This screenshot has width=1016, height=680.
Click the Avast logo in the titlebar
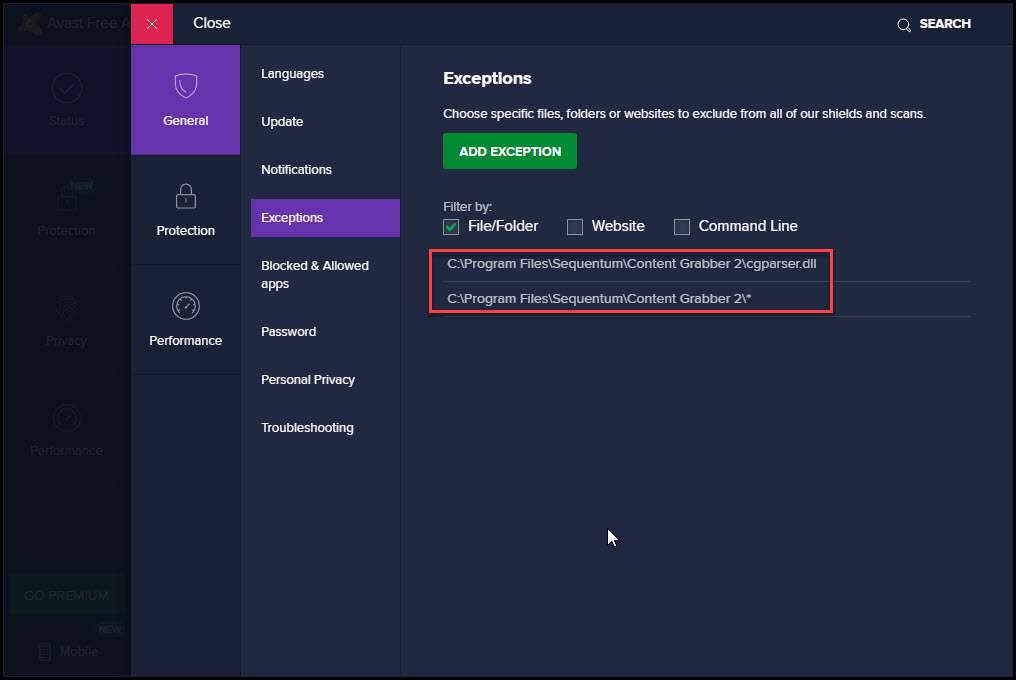(28, 22)
